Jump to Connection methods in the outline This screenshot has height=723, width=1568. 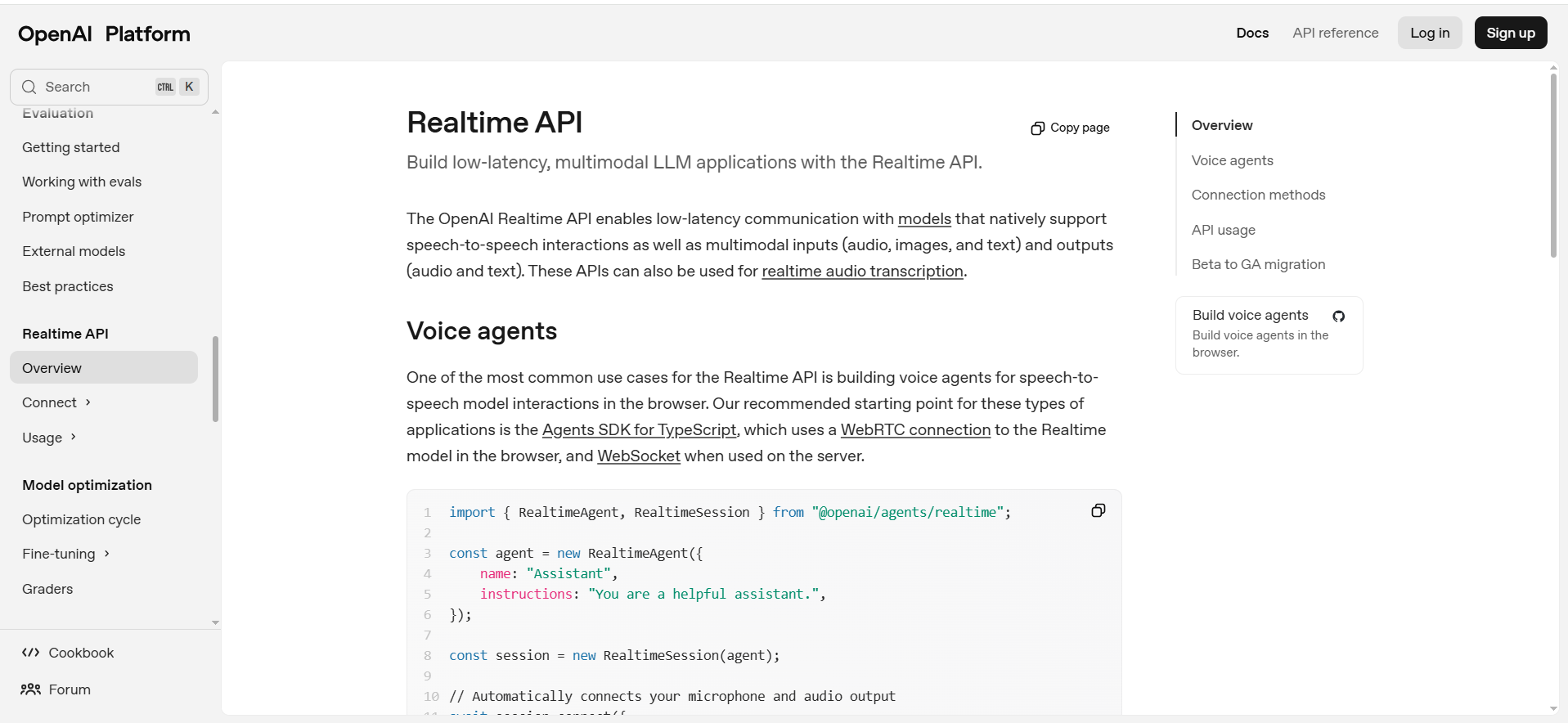point(1258,195)
